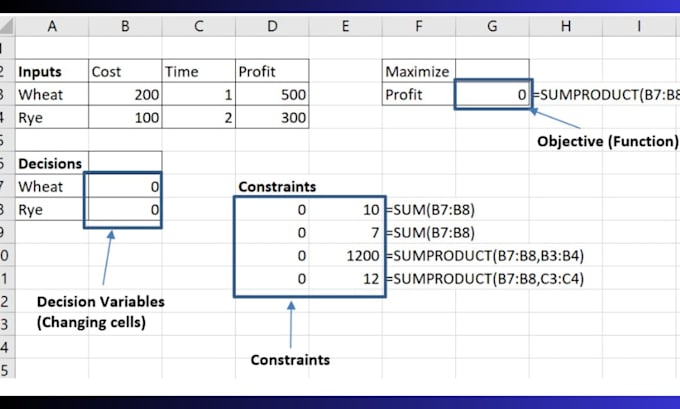
Task: Click constraint limit value 12
Action: click(x=345, y=278)
